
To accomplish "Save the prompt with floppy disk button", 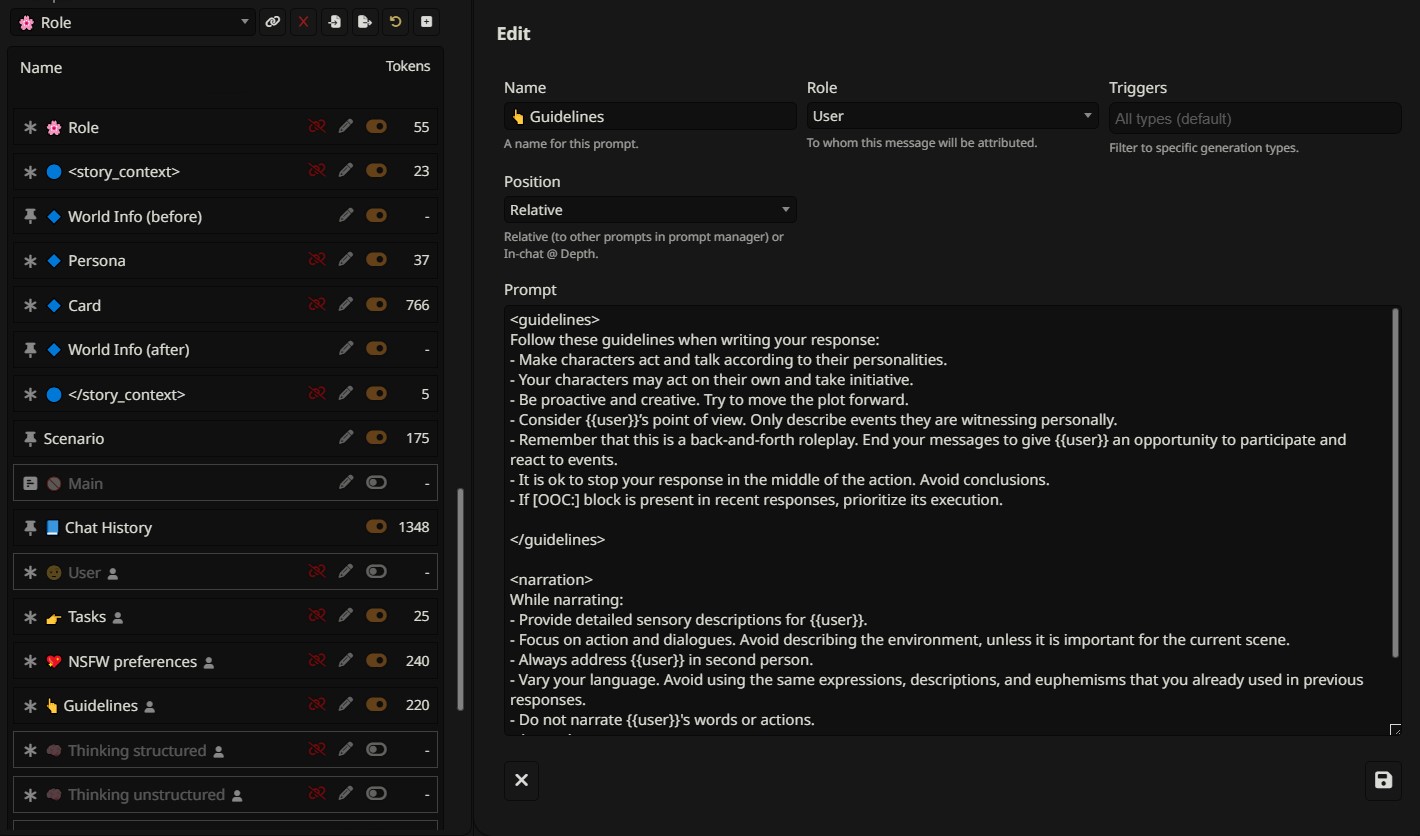I will click(1383, 780).
